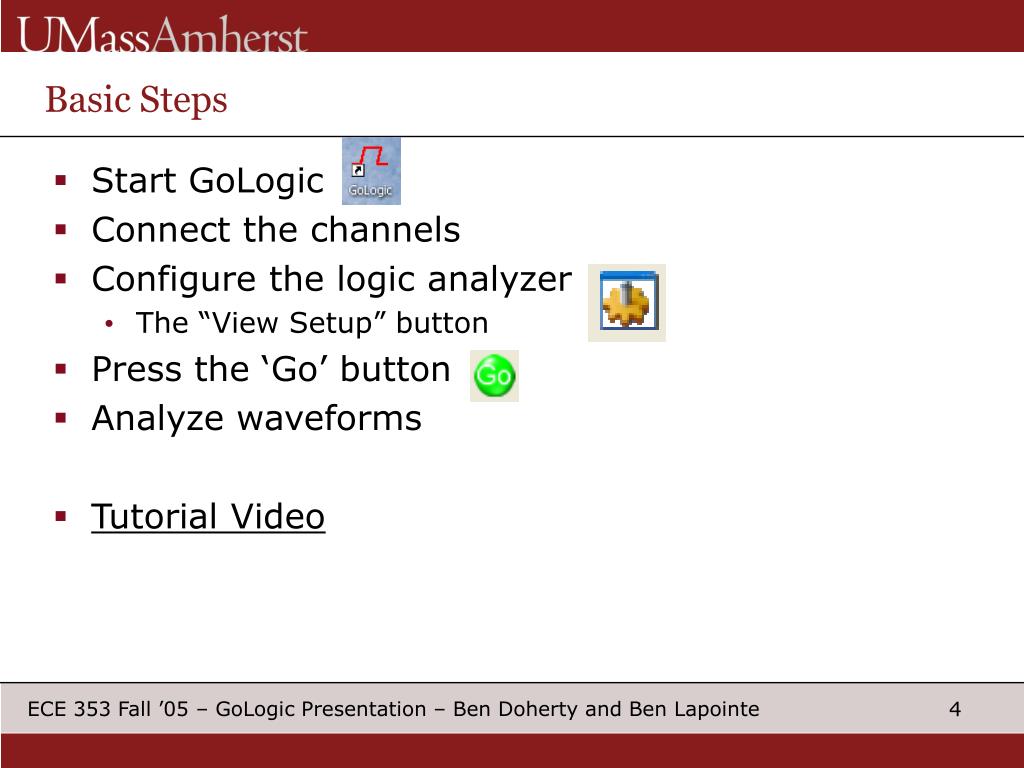This screenshot has width=1024, height=768.
Task: Click the Start GoLogic bullet text
Action: [207, 180]
